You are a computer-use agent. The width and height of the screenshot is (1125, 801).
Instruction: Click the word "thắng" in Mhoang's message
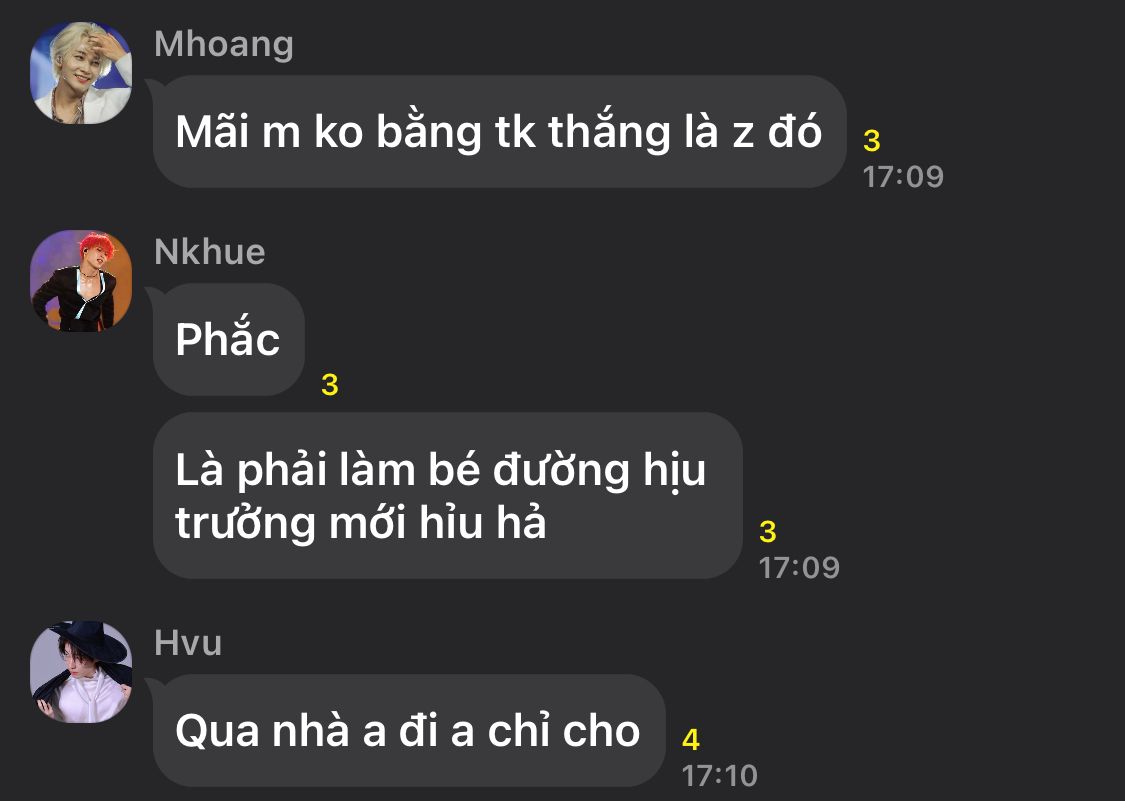tap(608, 131)
